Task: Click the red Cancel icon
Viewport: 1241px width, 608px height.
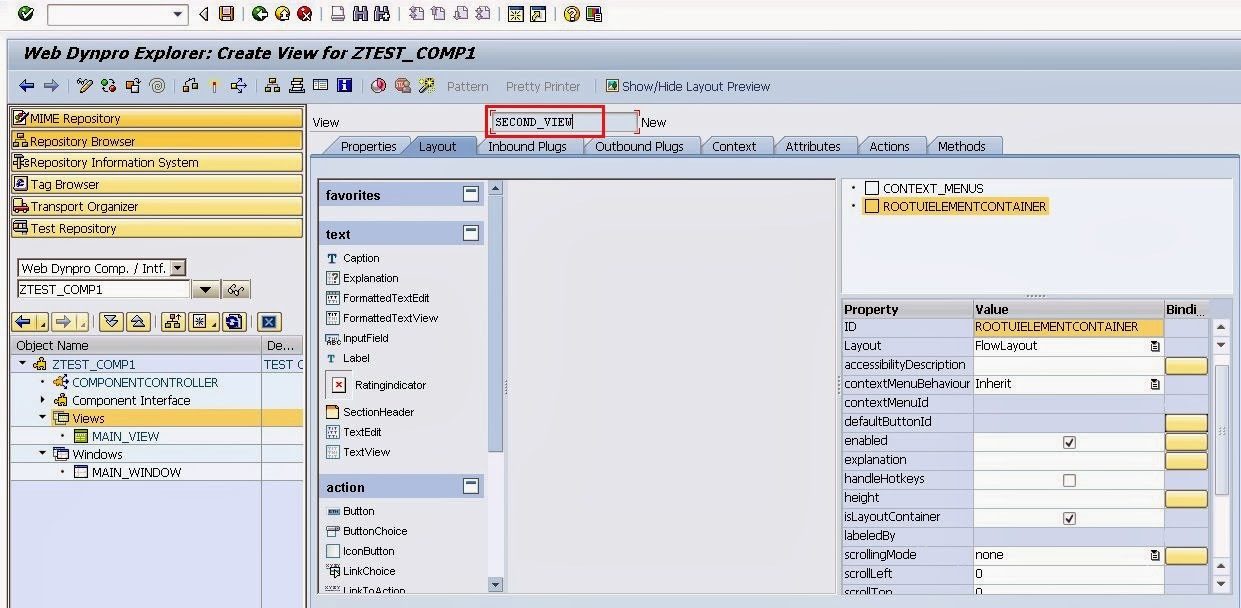Action: click(x=304, y=14)
